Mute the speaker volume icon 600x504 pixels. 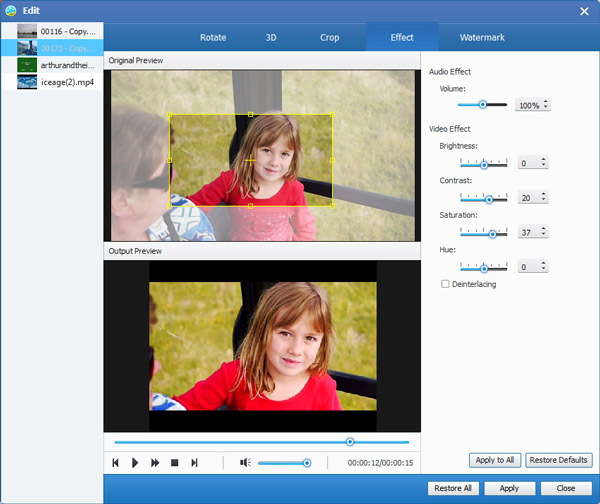point(245,463)
